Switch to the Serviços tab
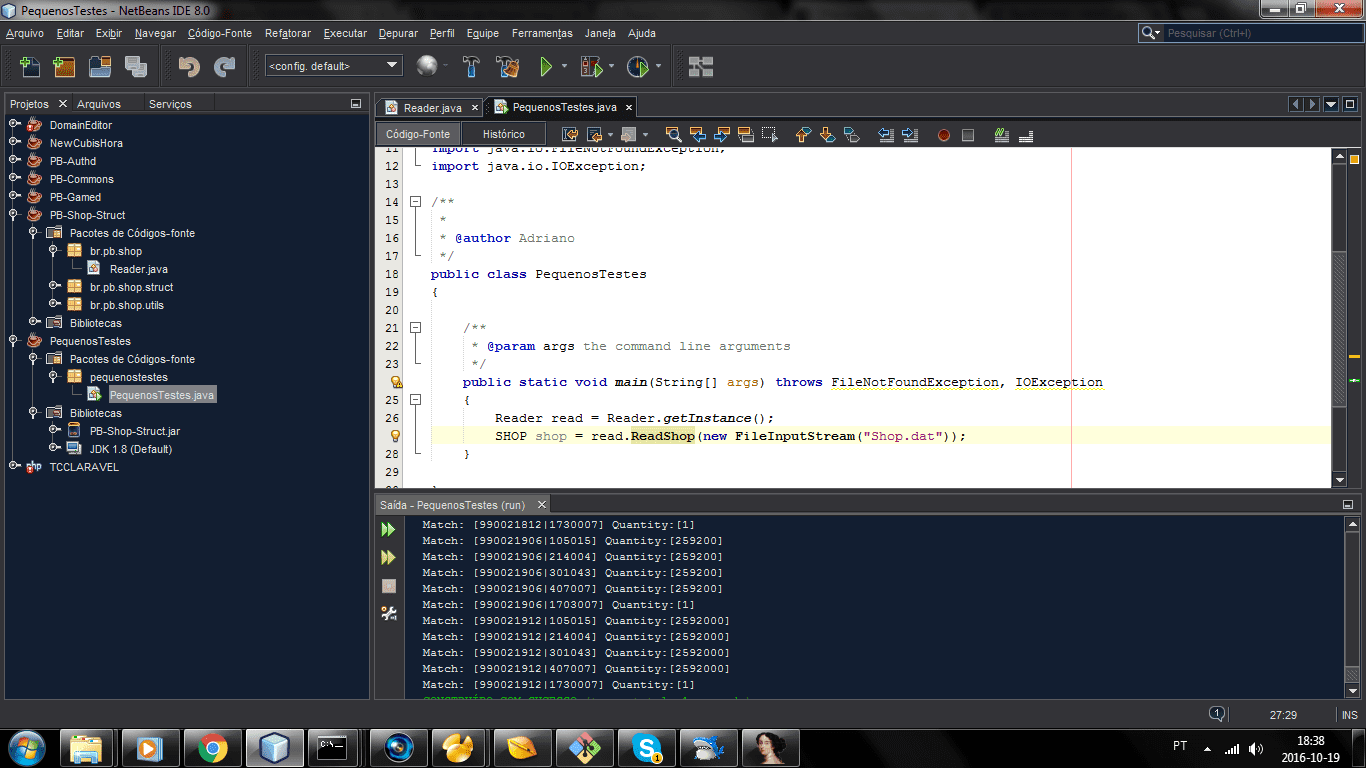The width and height of the screenshot is (1366, 768). tap(170, 104)
